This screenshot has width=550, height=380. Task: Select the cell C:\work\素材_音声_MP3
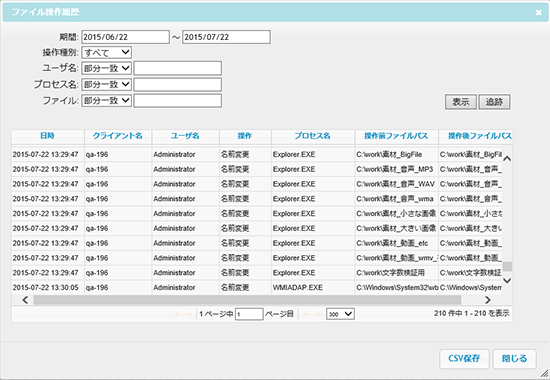click(396, 169)
